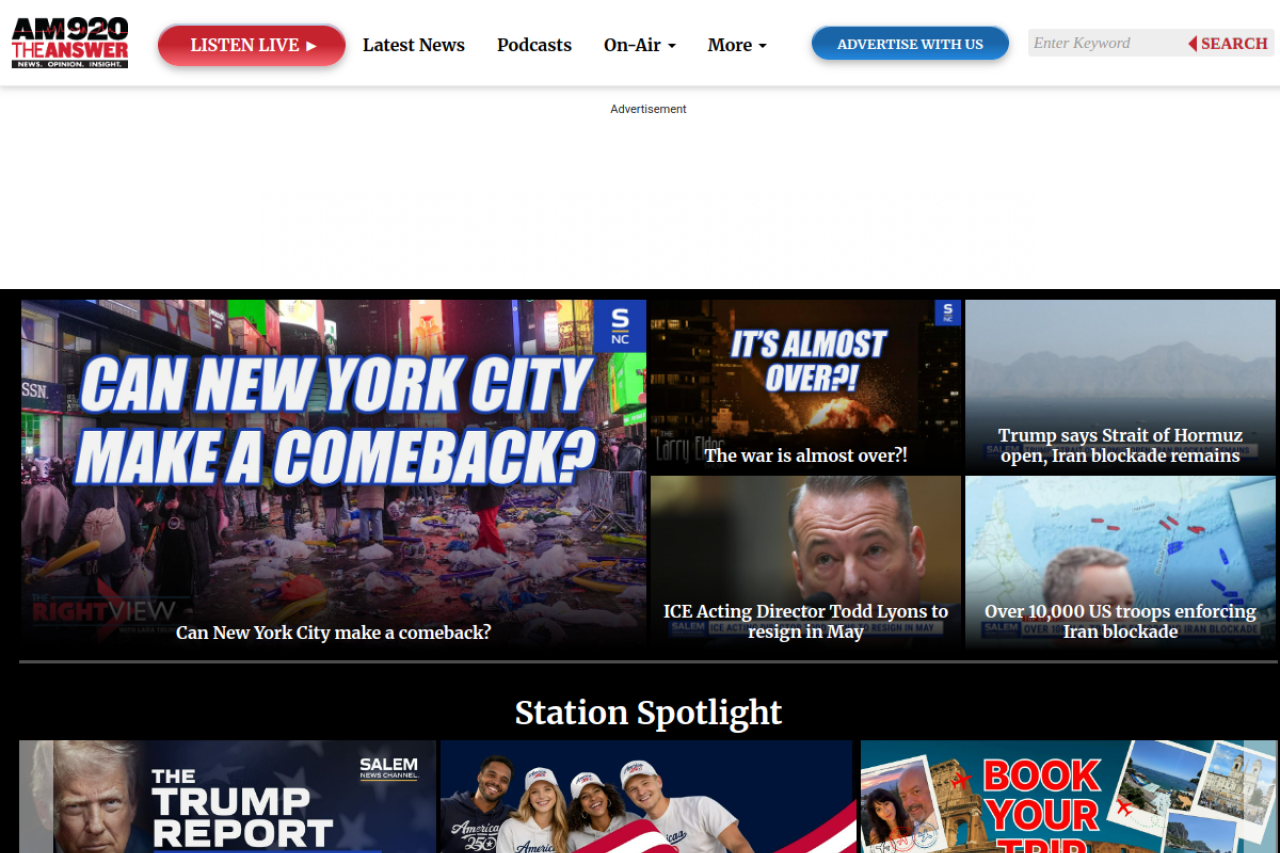This screenshot has width=1280, height=853.
Task: Open the Book Your Trip spotlight banner
Action: [x=1068, y=796]
